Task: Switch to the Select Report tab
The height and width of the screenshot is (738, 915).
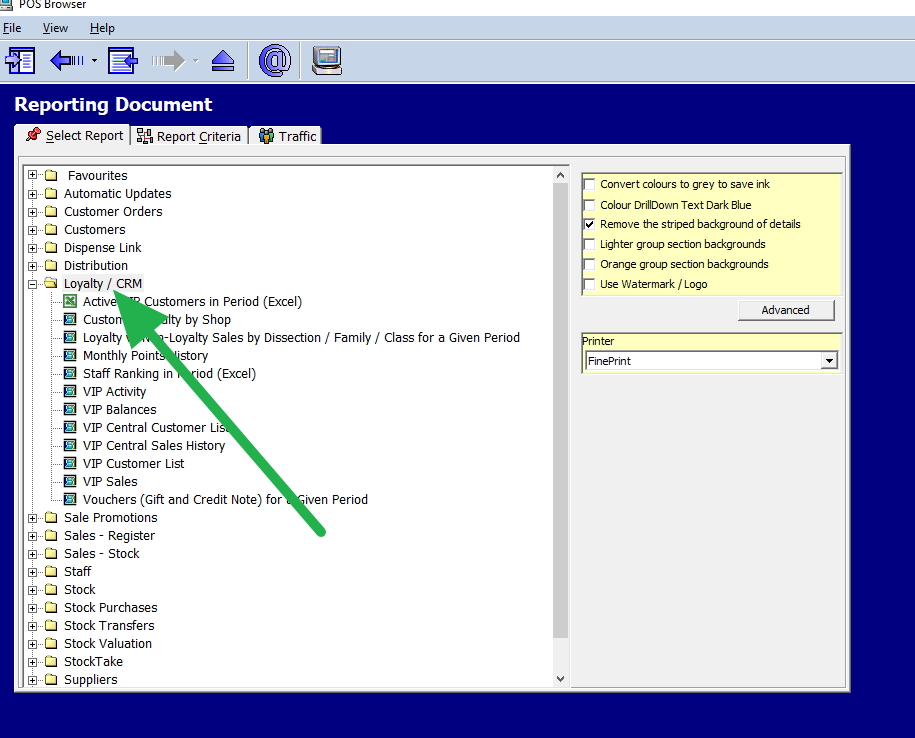Action: [72, 135]
